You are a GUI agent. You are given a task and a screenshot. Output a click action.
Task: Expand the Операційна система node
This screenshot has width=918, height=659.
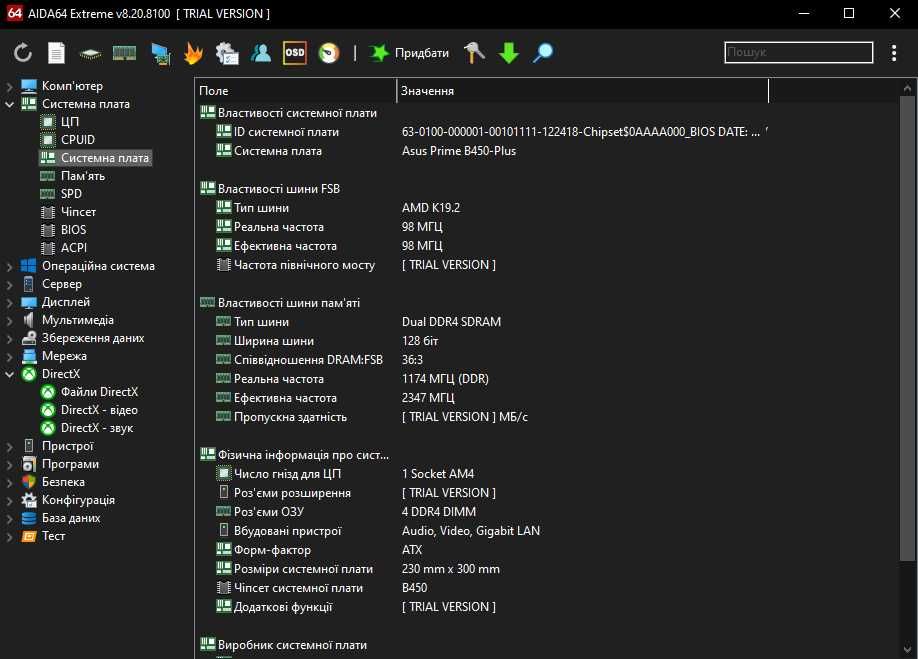tap(9, 266)
